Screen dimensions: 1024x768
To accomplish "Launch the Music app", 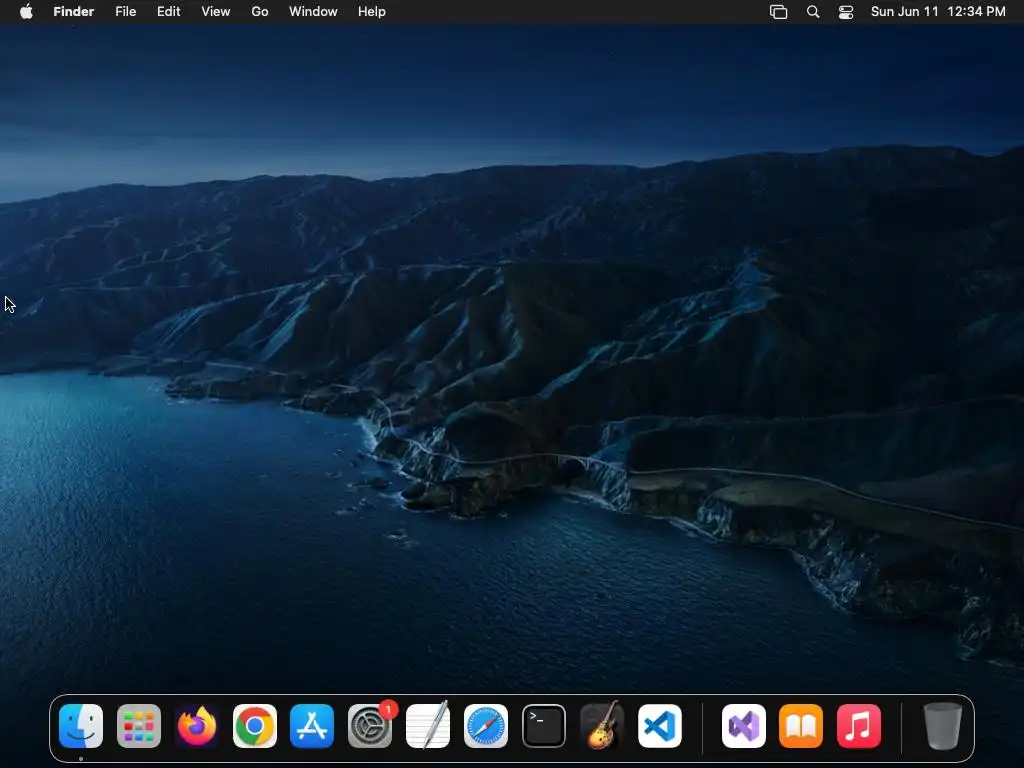I will point(859,726).
